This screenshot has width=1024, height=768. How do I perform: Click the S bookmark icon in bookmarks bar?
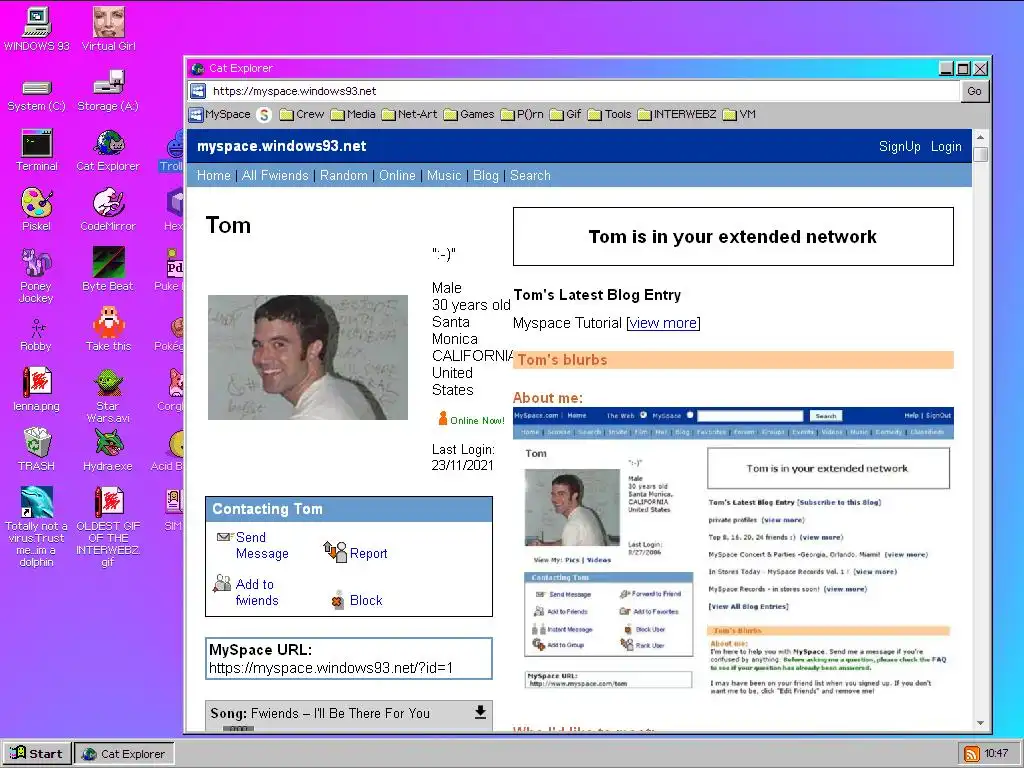264,115
